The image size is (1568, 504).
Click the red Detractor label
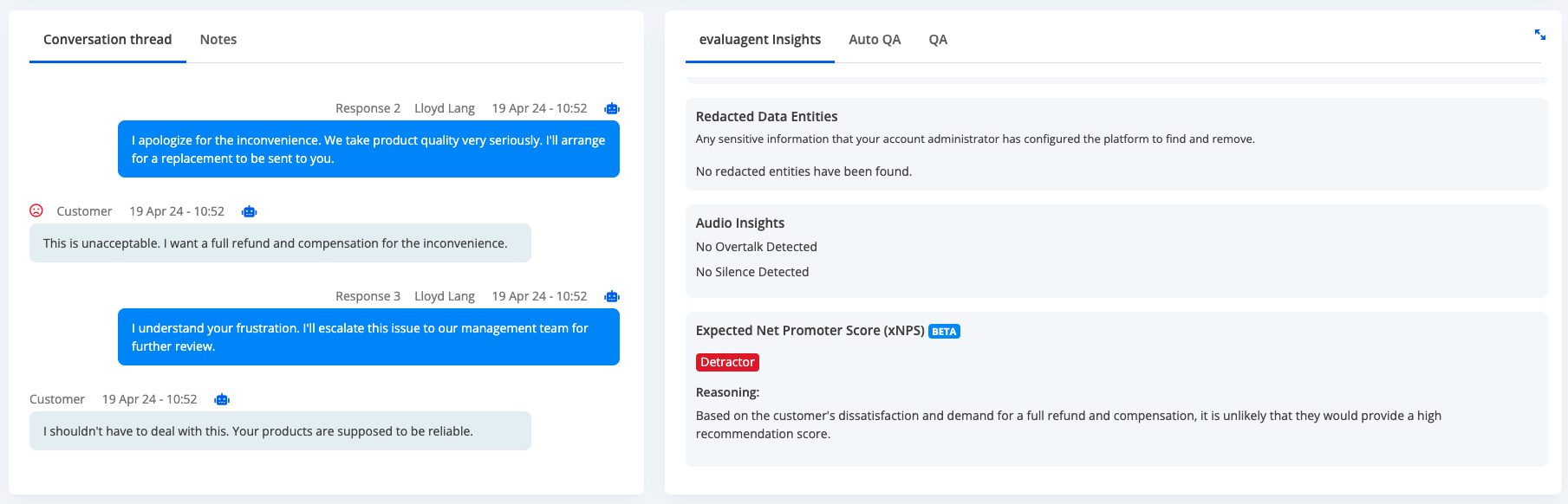[727, 362]
